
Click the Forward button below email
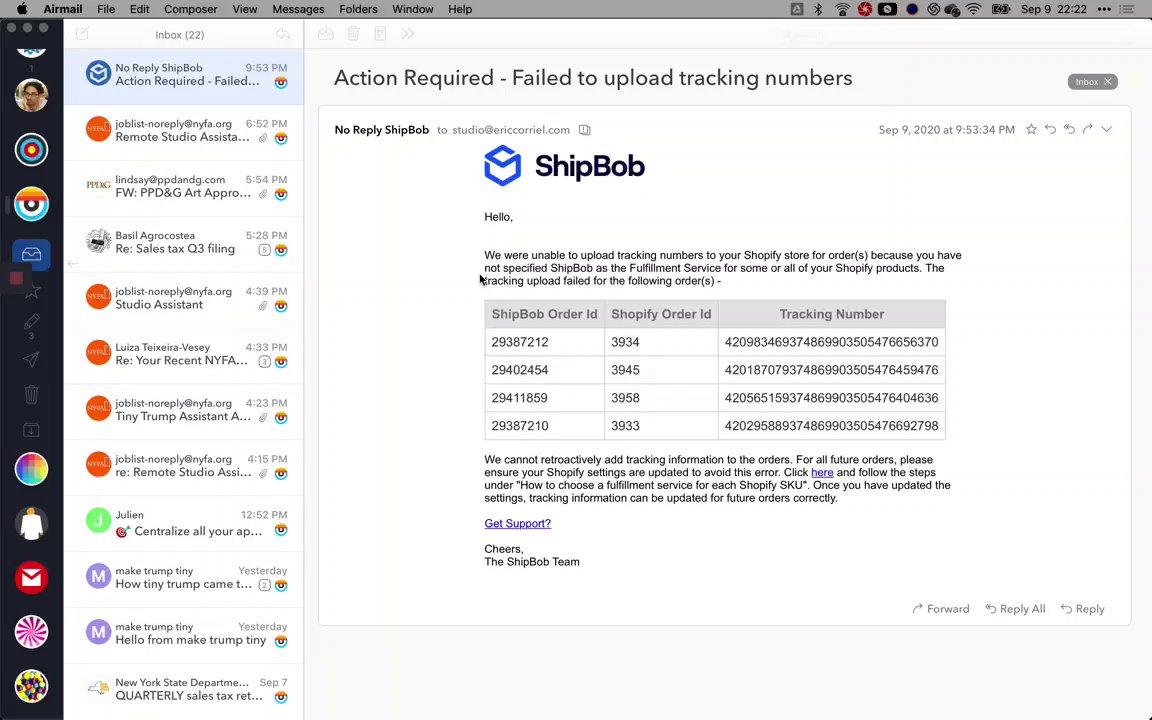tap(941, 608)
